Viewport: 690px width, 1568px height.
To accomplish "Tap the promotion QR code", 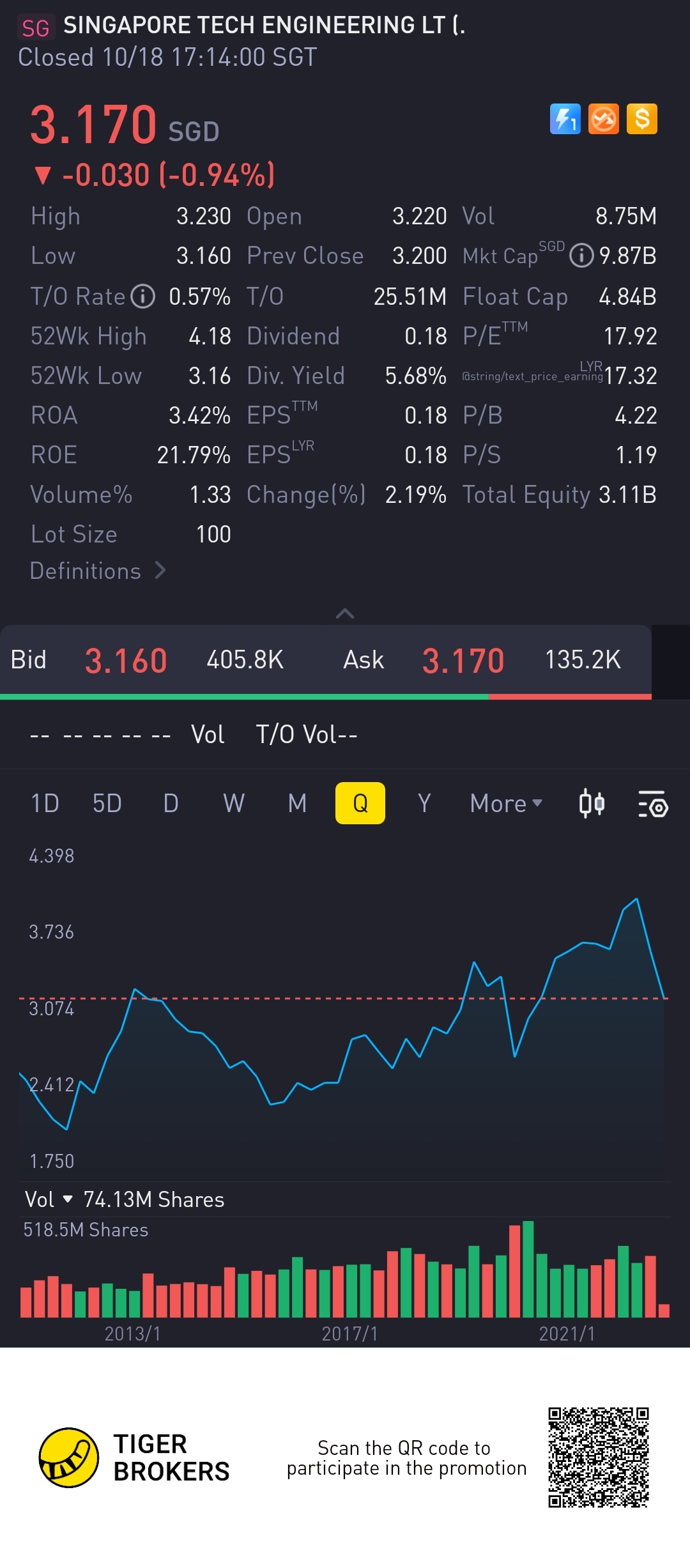I will point(599,1457).
